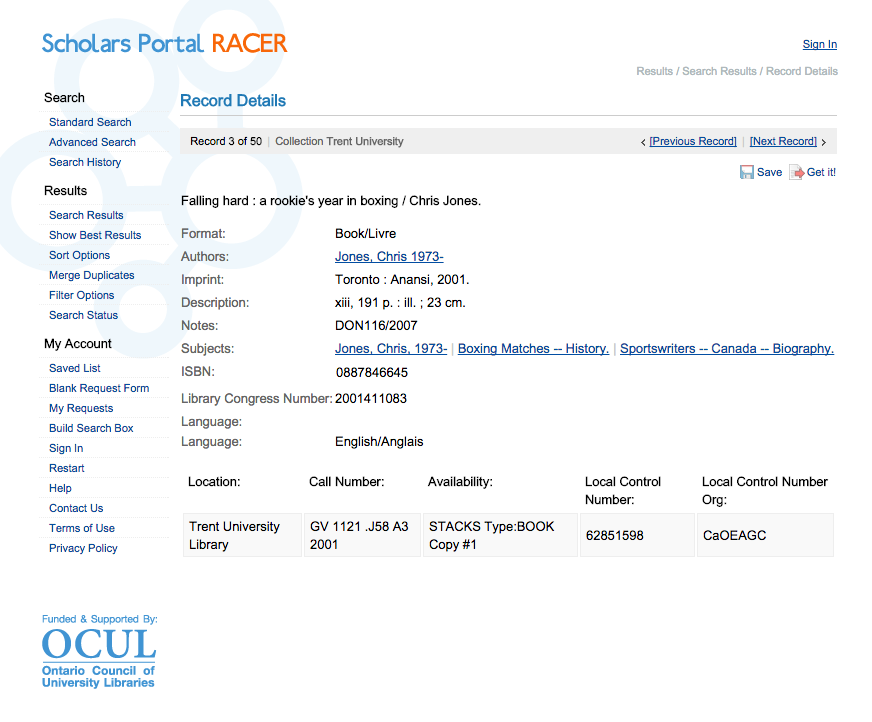Open Privacy Policy
This screenshot has height=722, width=872.
(x=83, y=548)
